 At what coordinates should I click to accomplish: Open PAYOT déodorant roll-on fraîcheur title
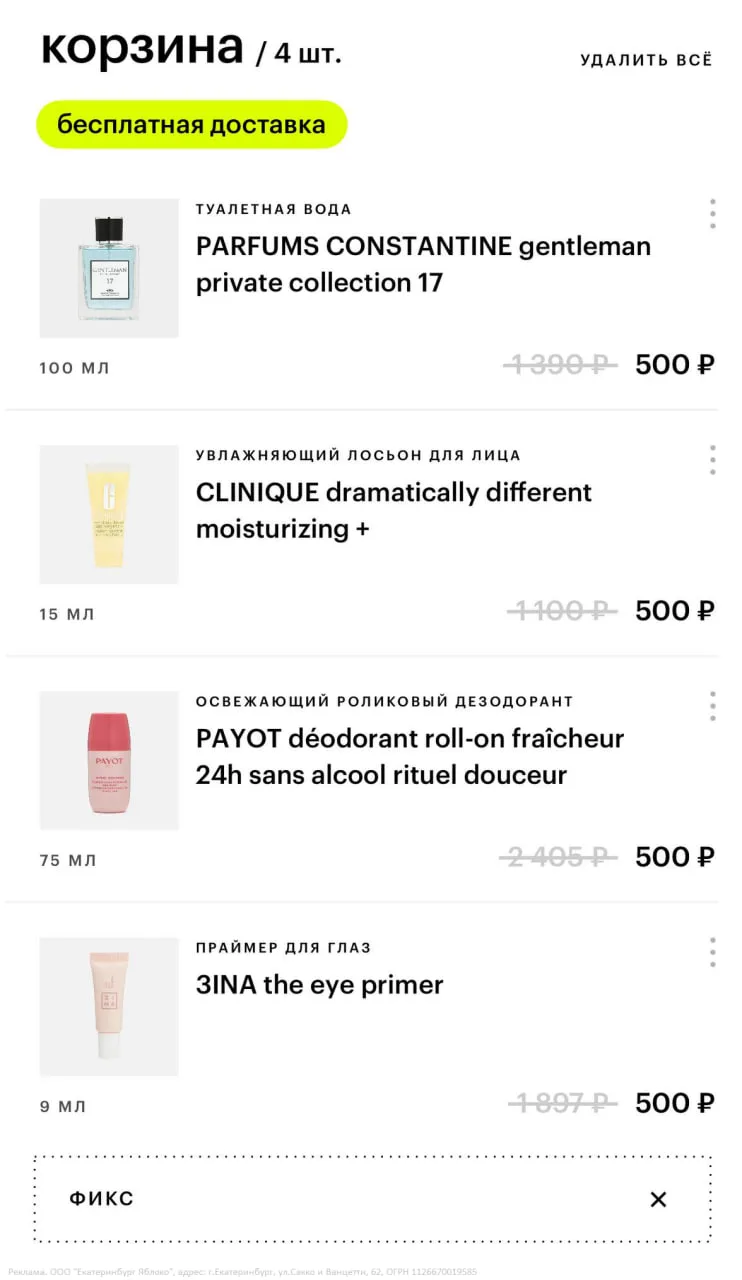pyautogui.click(x=410, y=756)
